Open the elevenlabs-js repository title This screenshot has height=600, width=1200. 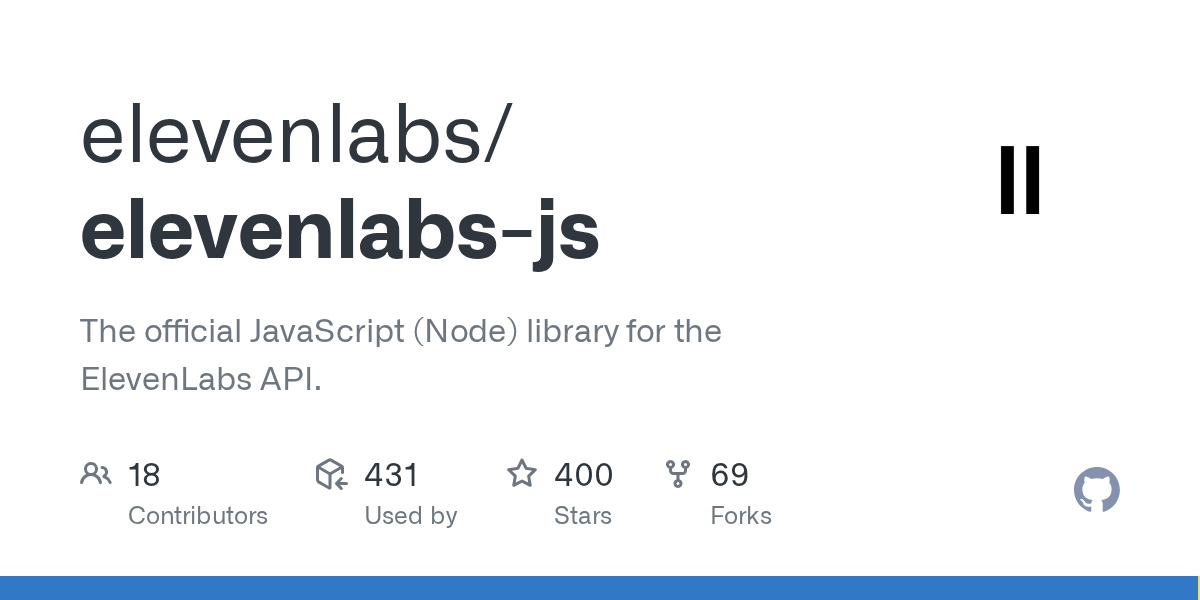tap(340, 230)
